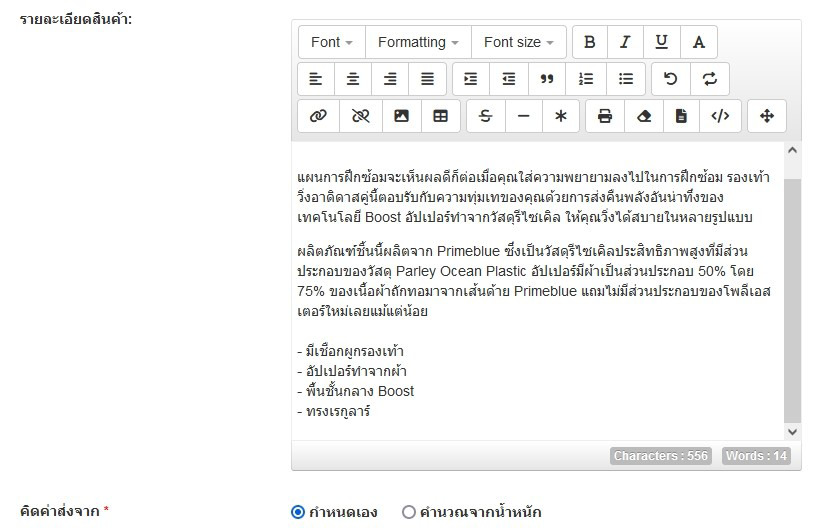Viewport: 830px width, 530px height.
Task: Insert an image into the editor
Action: 401,116
